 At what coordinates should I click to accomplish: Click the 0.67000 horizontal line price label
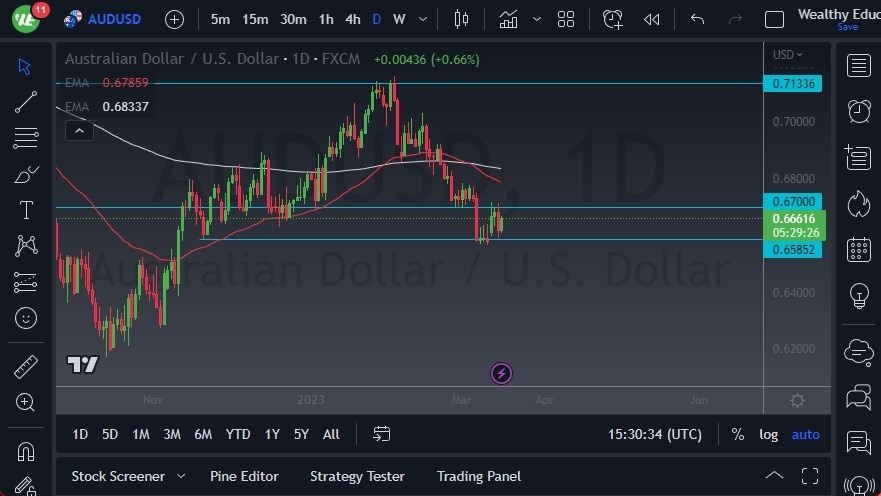[x=793, y=201]
